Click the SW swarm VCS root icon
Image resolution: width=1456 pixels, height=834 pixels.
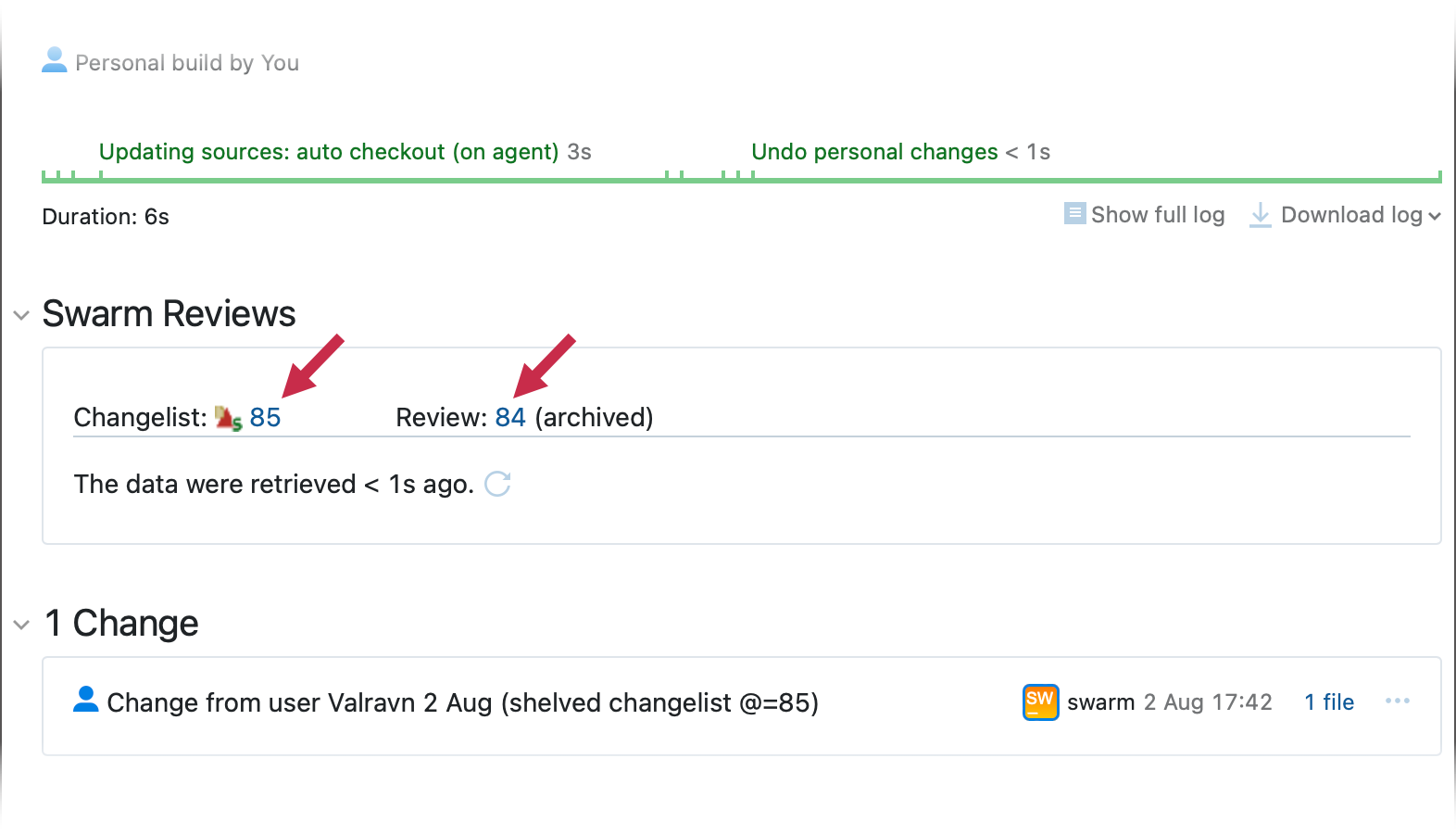[1041, 701]
